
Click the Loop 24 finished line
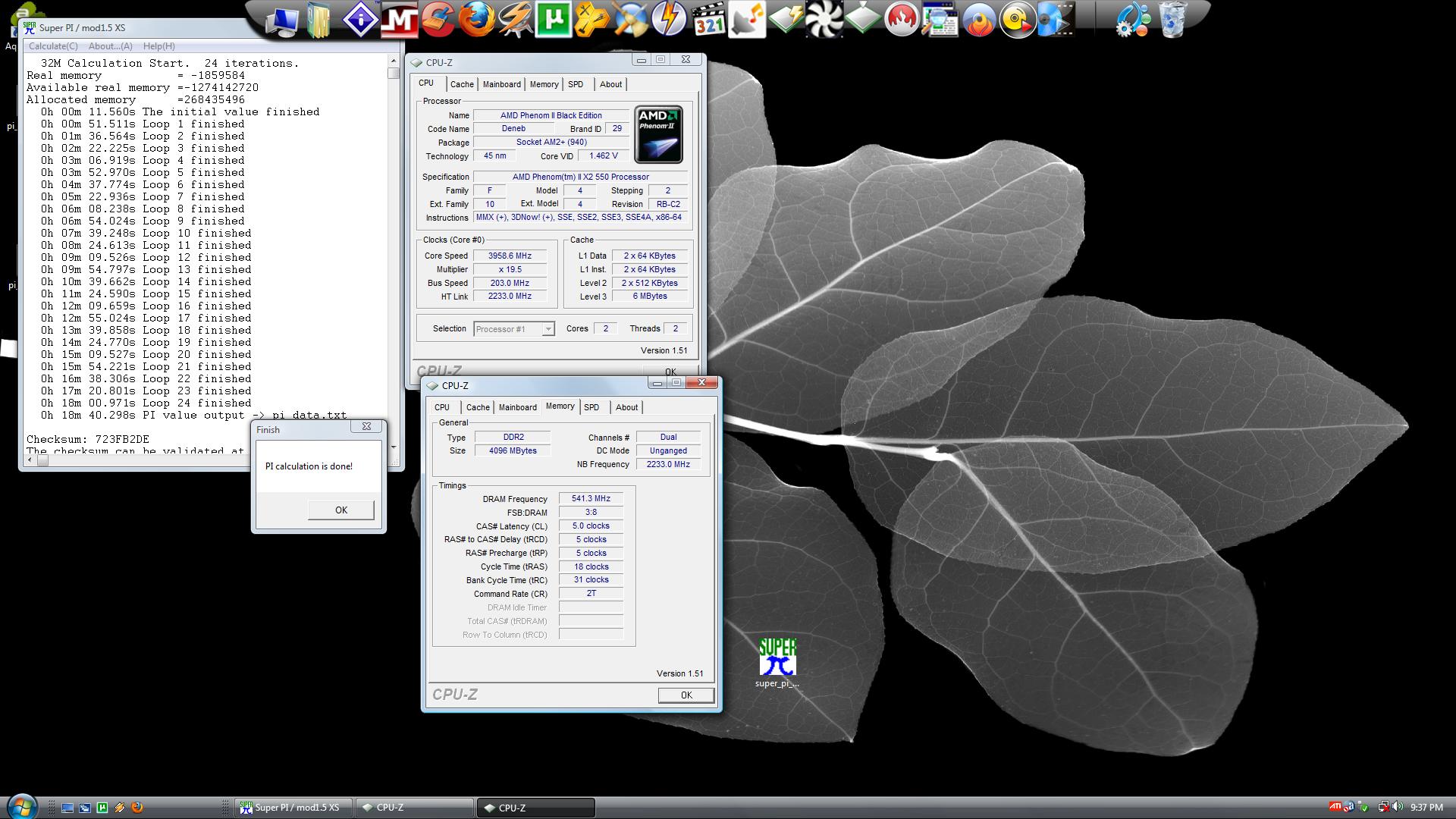(x=146, y=403)
